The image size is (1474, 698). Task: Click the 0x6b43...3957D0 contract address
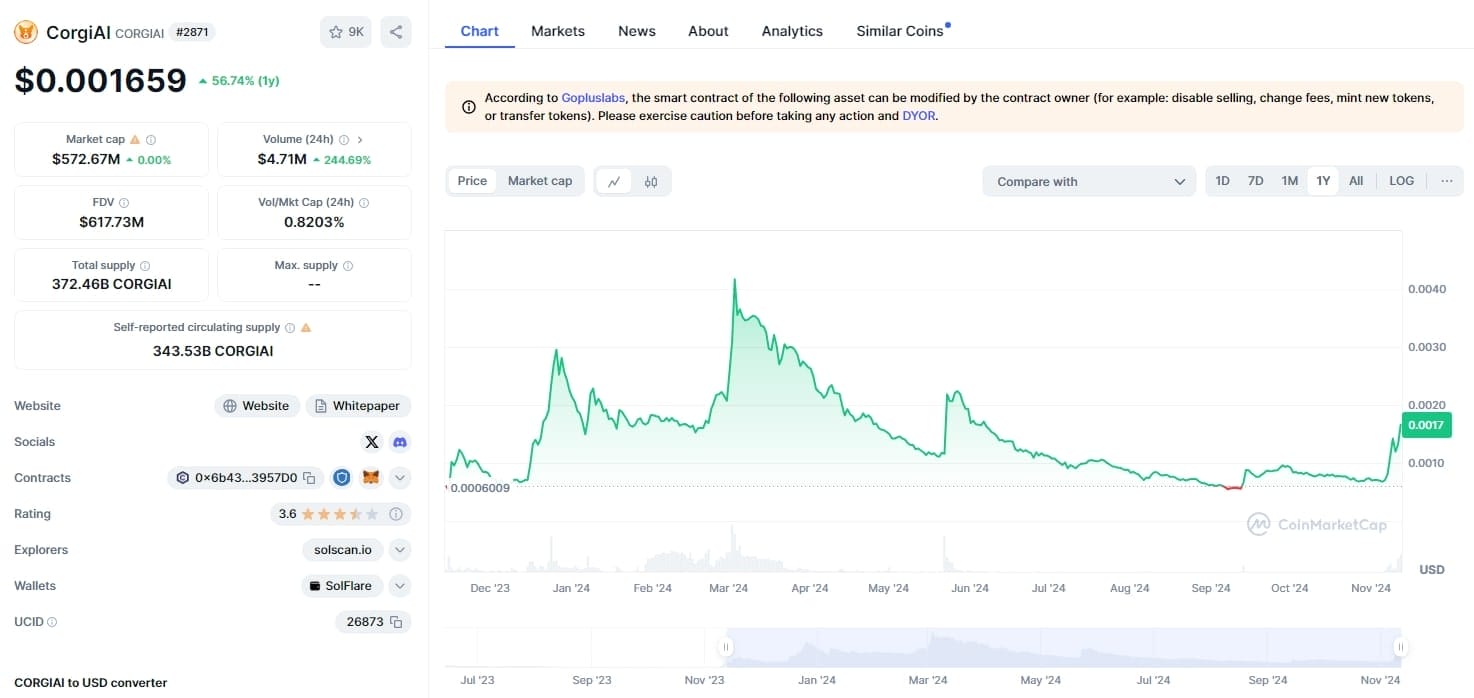click(x=246, y=478)
